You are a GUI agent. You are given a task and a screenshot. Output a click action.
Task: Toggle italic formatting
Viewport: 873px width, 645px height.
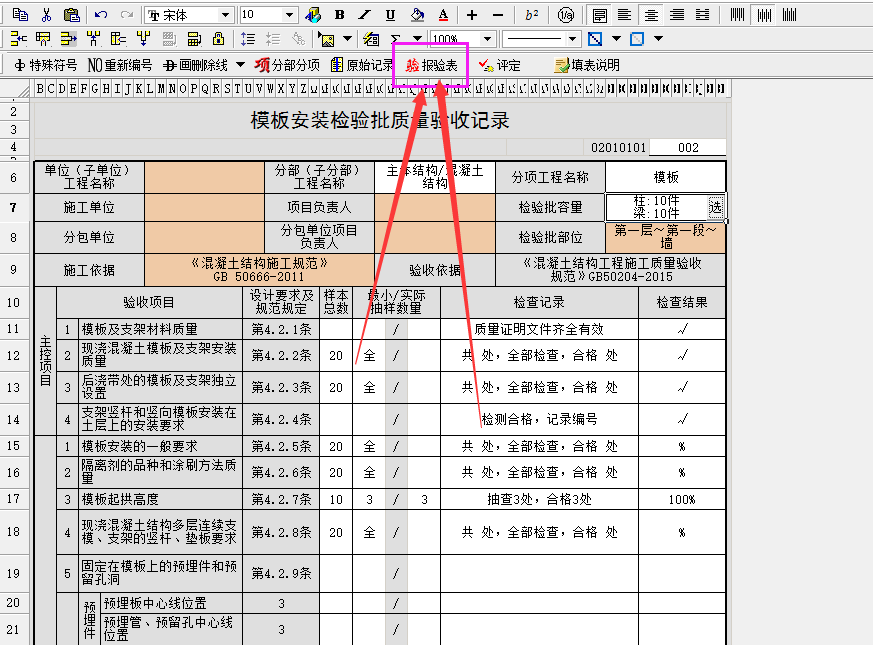point(364,15)
